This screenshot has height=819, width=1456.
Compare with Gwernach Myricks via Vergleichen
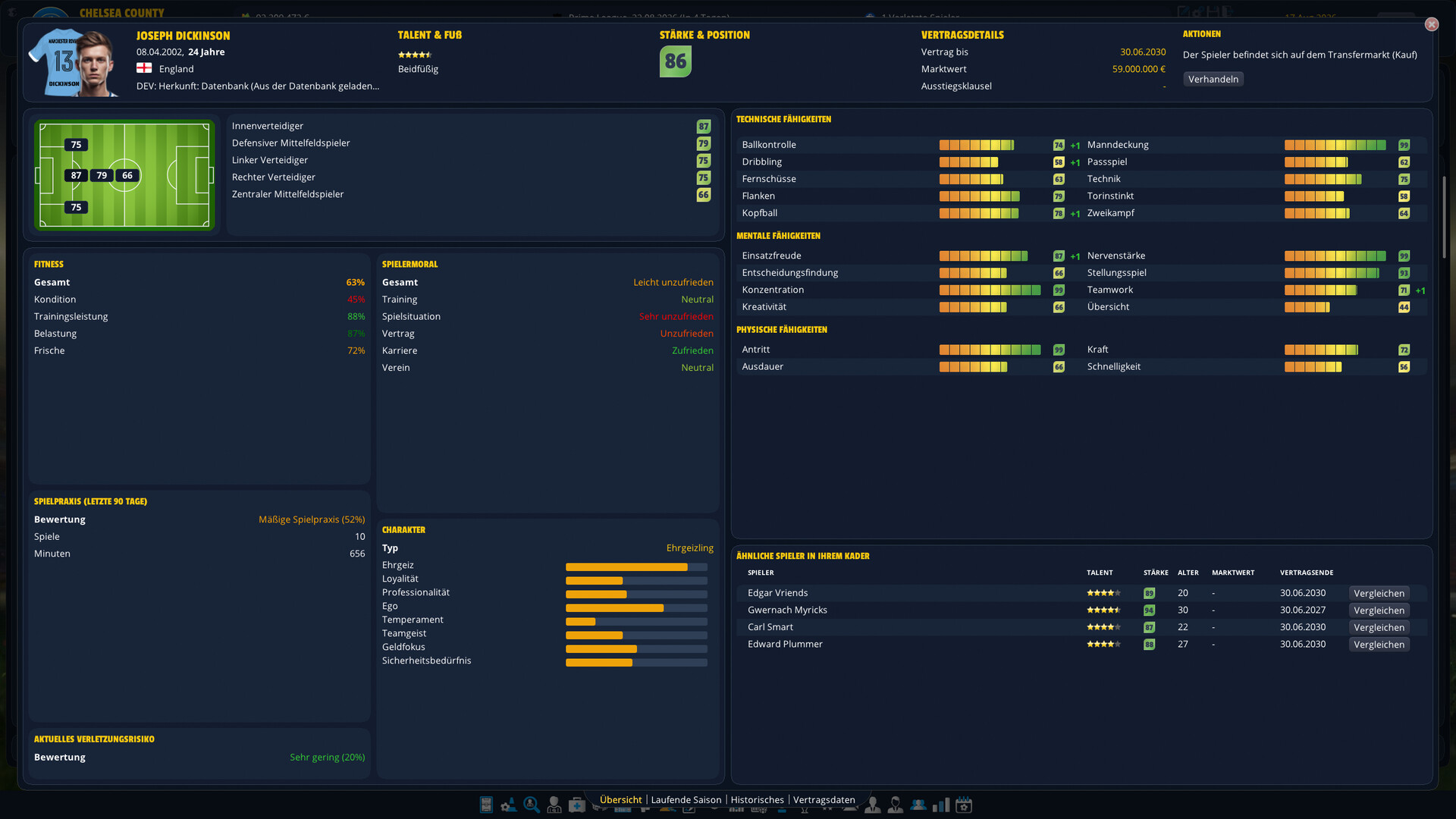tap(1379, 610)
